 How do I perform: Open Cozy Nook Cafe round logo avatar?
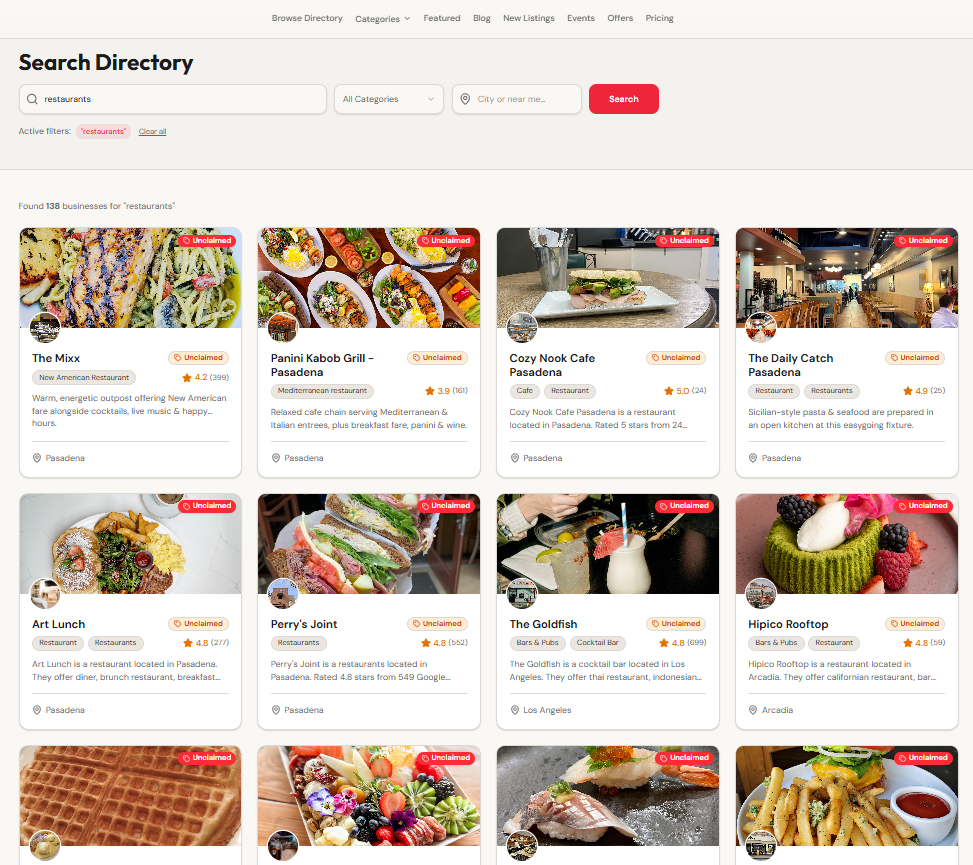[x=522, y=328]
